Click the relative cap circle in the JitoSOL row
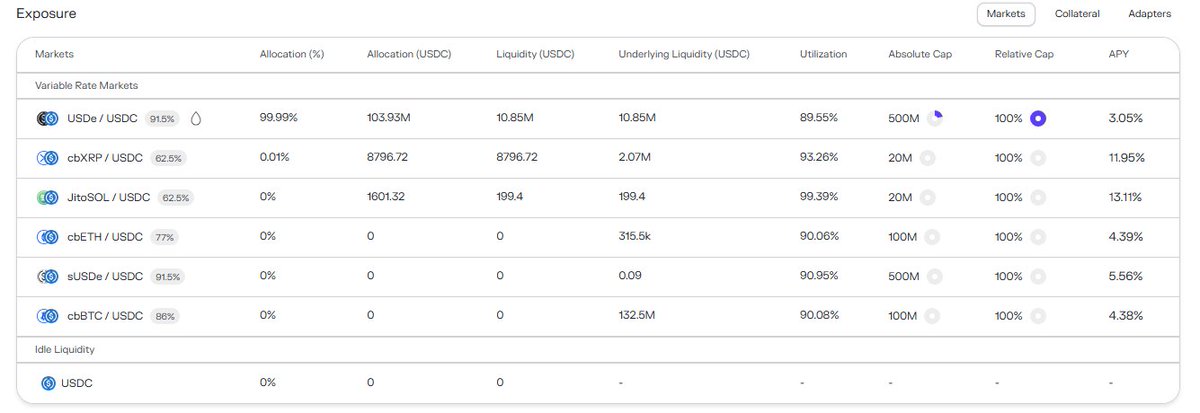Screen dimensions: 1200x413 click(1038, 198)
